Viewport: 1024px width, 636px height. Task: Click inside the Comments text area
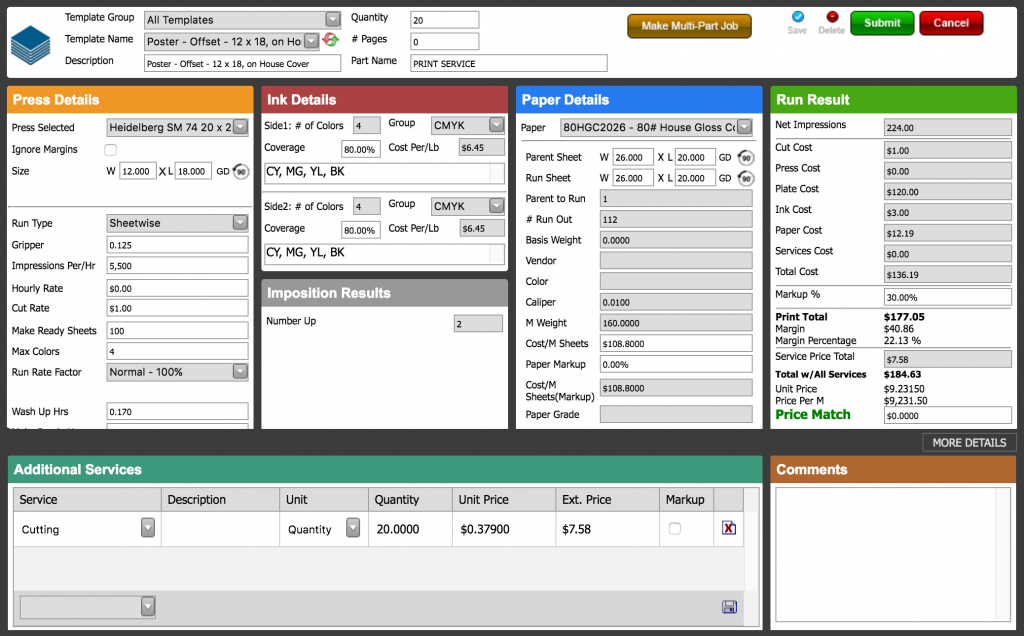pos(893,553)
